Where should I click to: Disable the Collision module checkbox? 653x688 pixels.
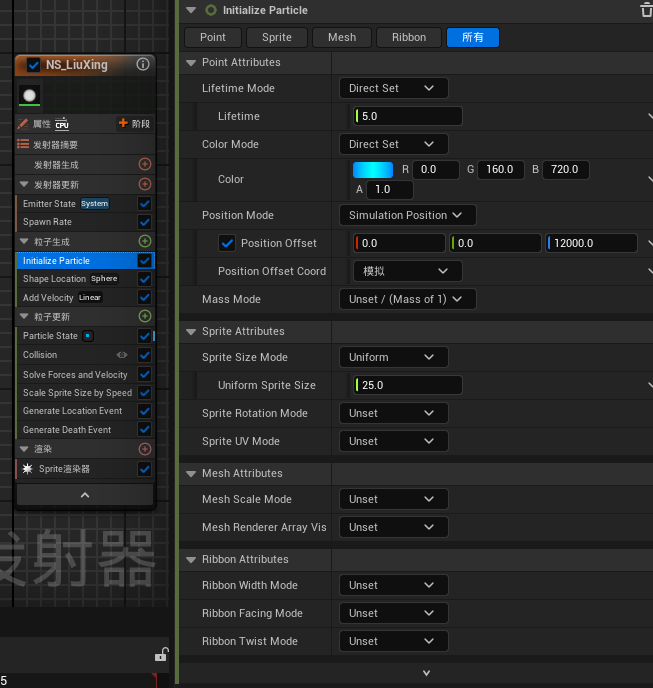tap(144, 355)
